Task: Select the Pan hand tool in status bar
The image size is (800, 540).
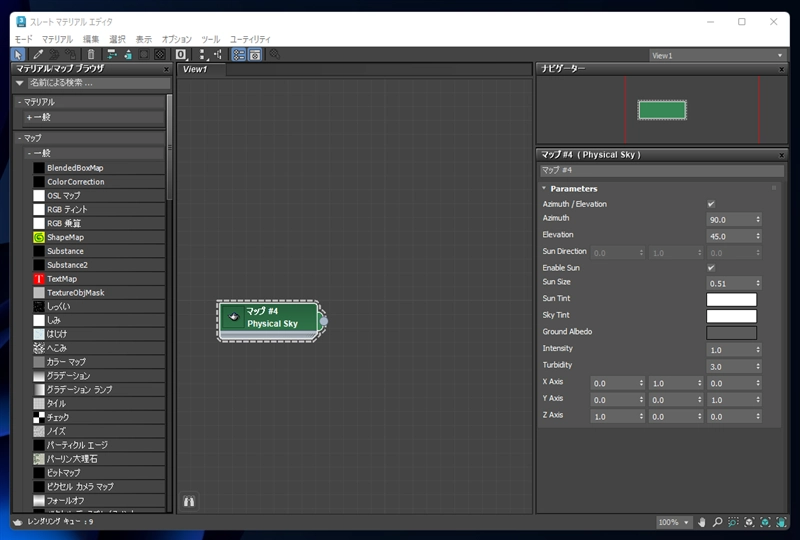Action: (x=702, y=522)
